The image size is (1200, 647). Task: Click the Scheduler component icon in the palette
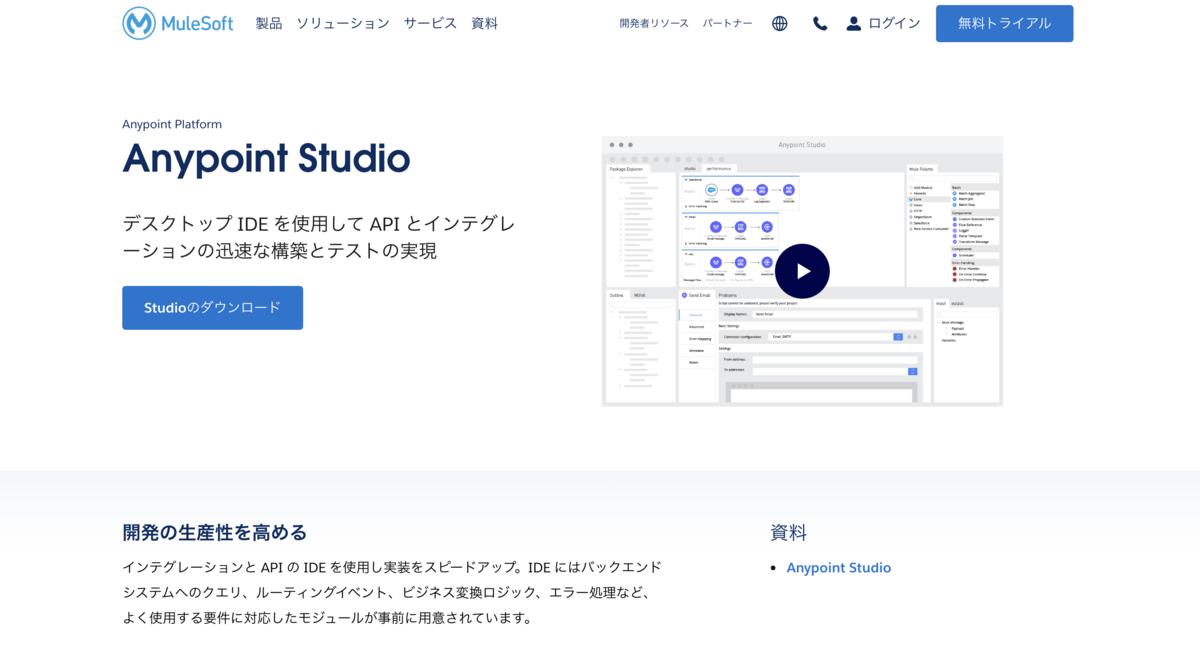954,255
